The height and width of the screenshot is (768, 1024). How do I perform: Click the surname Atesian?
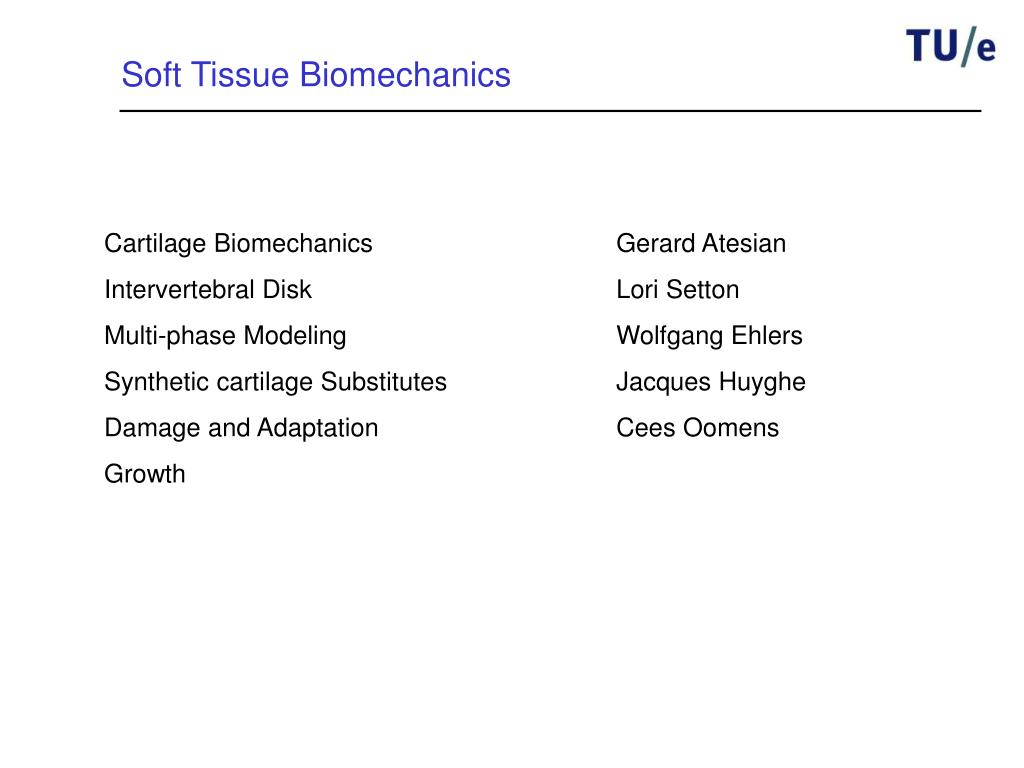[744, 244]
